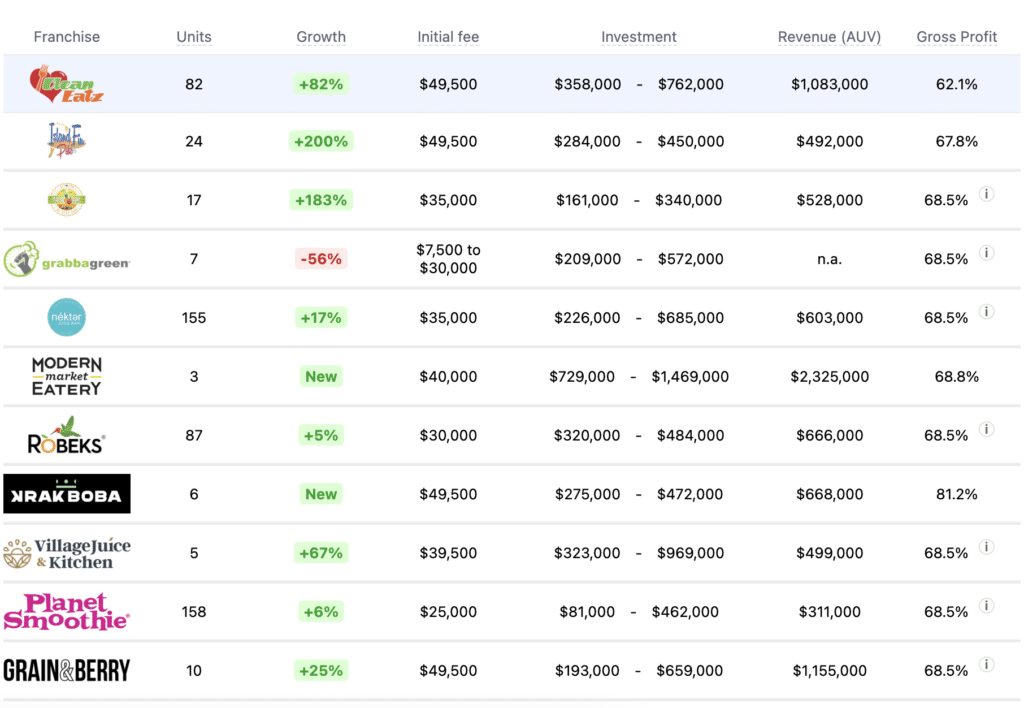This screenshot has height=708, width=1024.
Task: Select the $311,000 revenue value
Action: point(829,611)
